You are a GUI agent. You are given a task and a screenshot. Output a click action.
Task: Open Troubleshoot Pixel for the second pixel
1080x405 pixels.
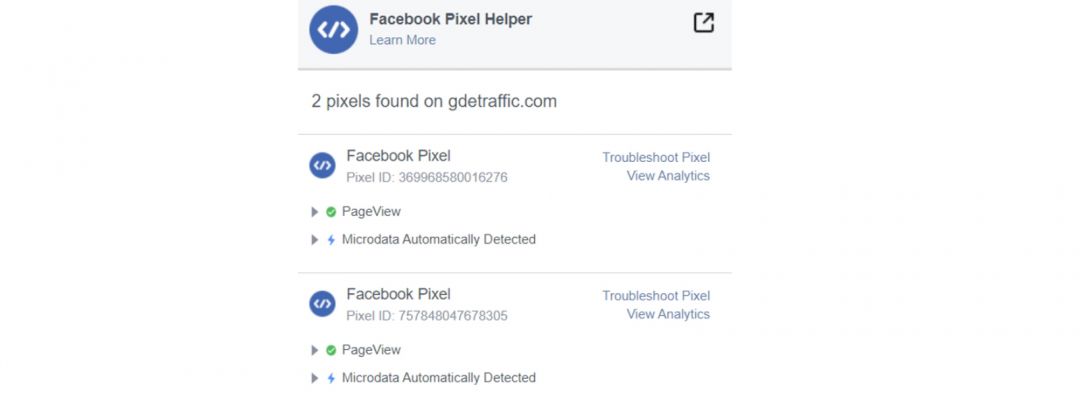coord(656,295)
